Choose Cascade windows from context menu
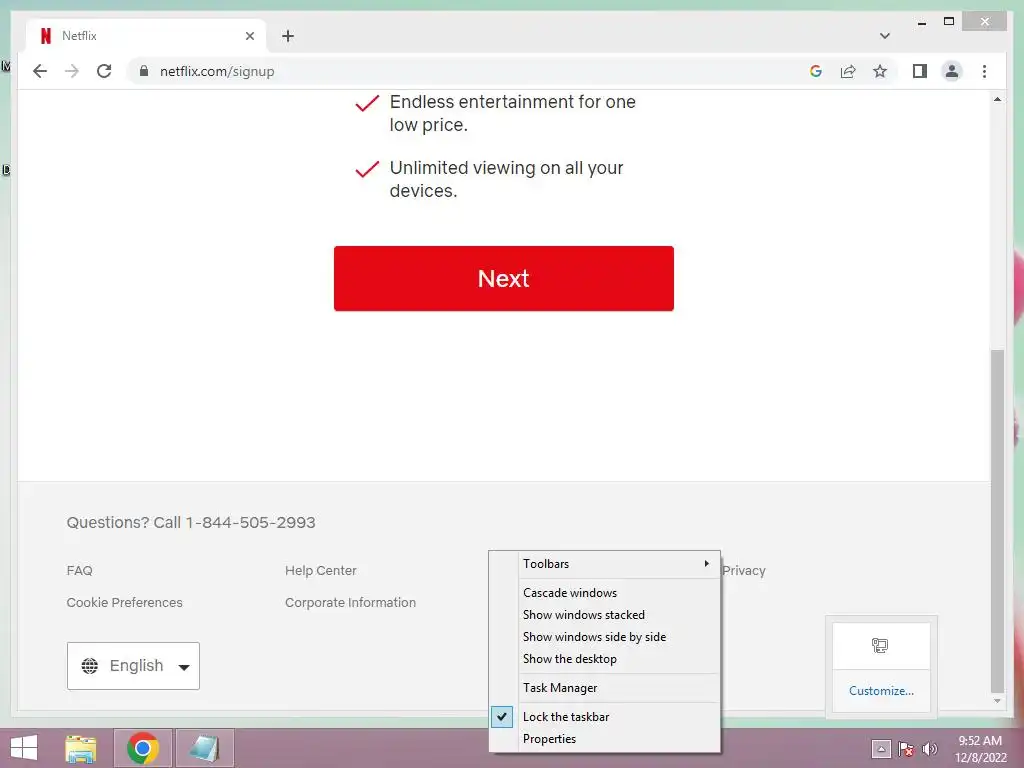This screenshot has width=1024, height=768. point(605,592)
